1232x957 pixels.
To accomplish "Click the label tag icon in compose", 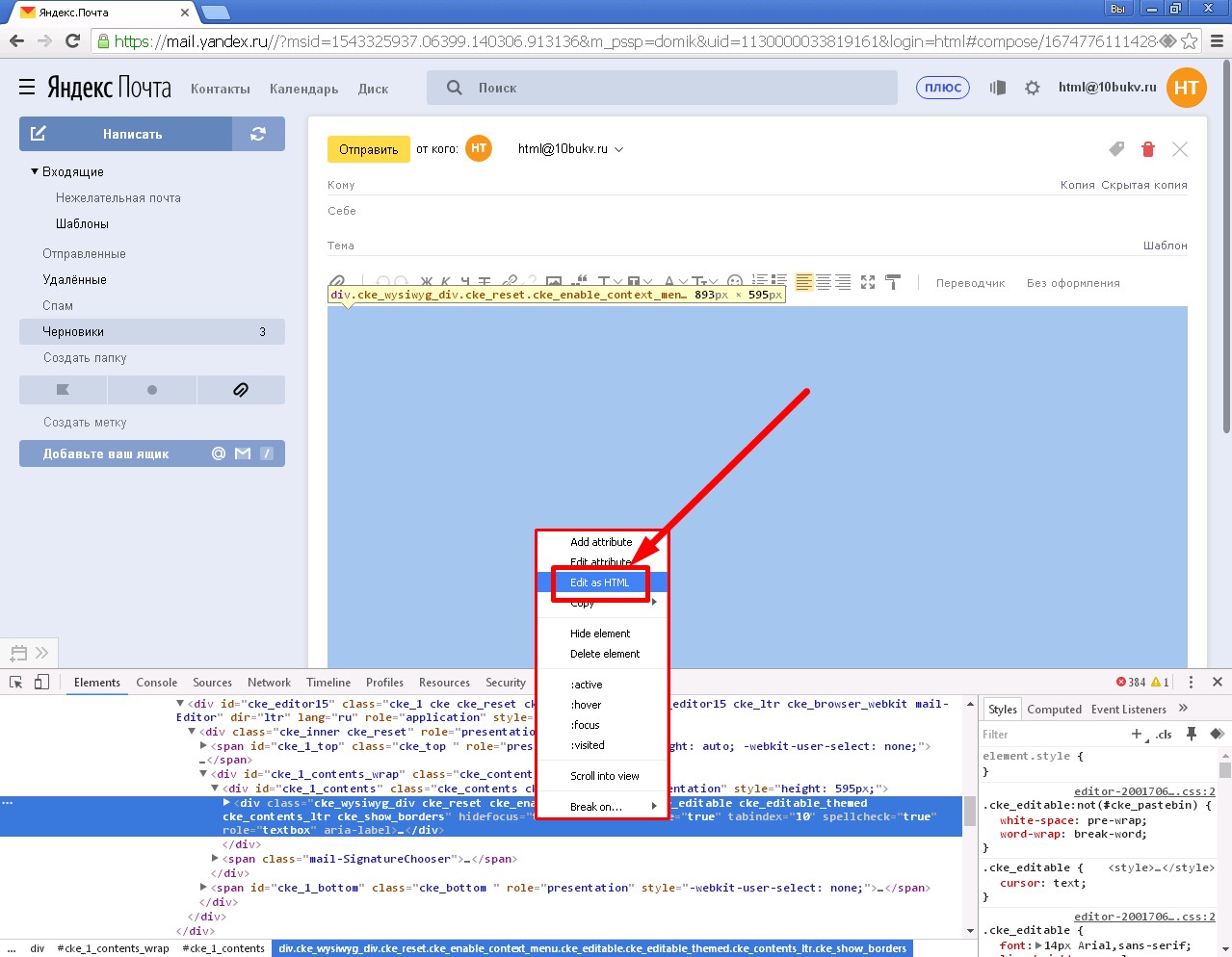I will (x=1116, y=149).
